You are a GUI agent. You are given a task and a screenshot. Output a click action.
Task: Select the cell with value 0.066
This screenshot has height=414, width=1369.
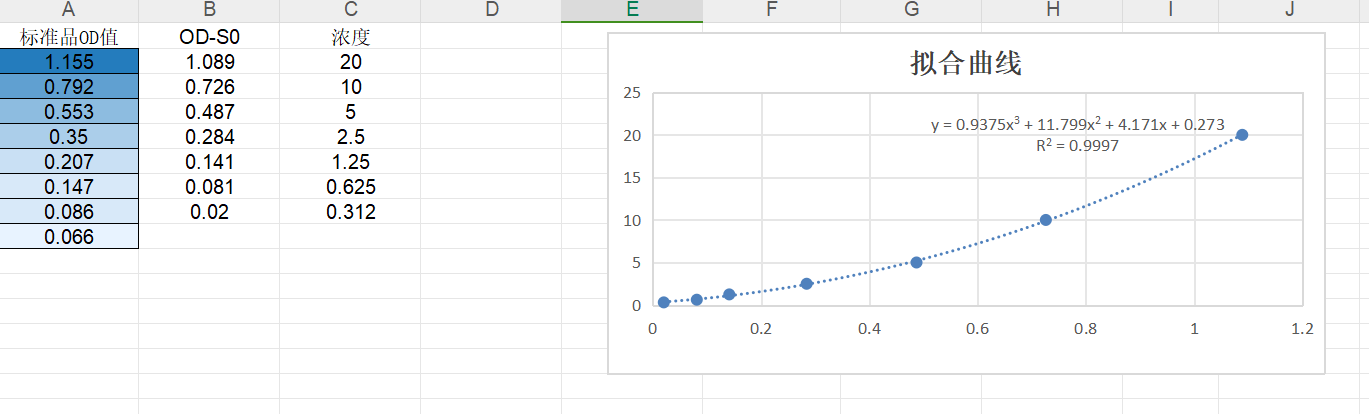[x=69, y=237]
